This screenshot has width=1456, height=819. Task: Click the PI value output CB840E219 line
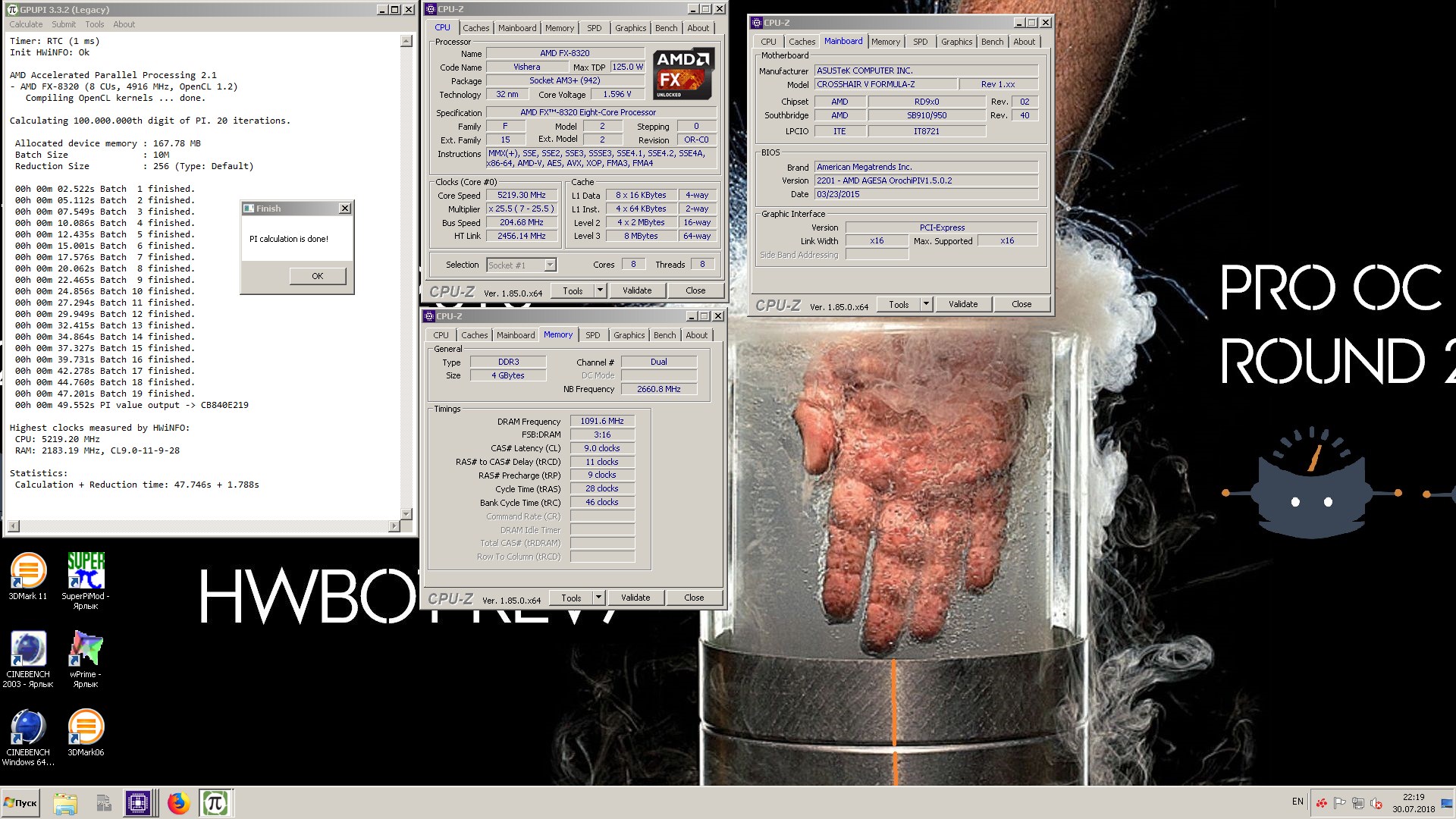[x=132, y=405]
